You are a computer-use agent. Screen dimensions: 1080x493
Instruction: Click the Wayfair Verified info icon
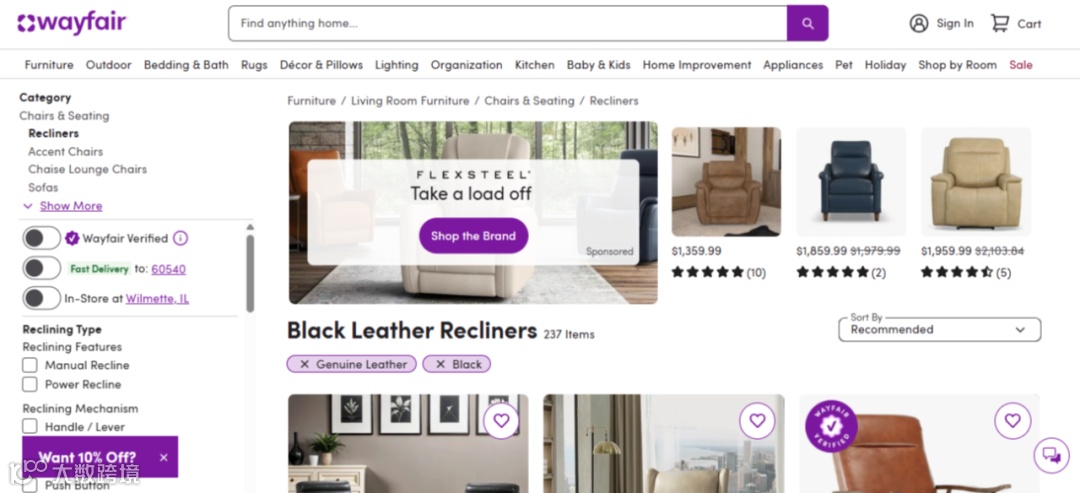180,238
